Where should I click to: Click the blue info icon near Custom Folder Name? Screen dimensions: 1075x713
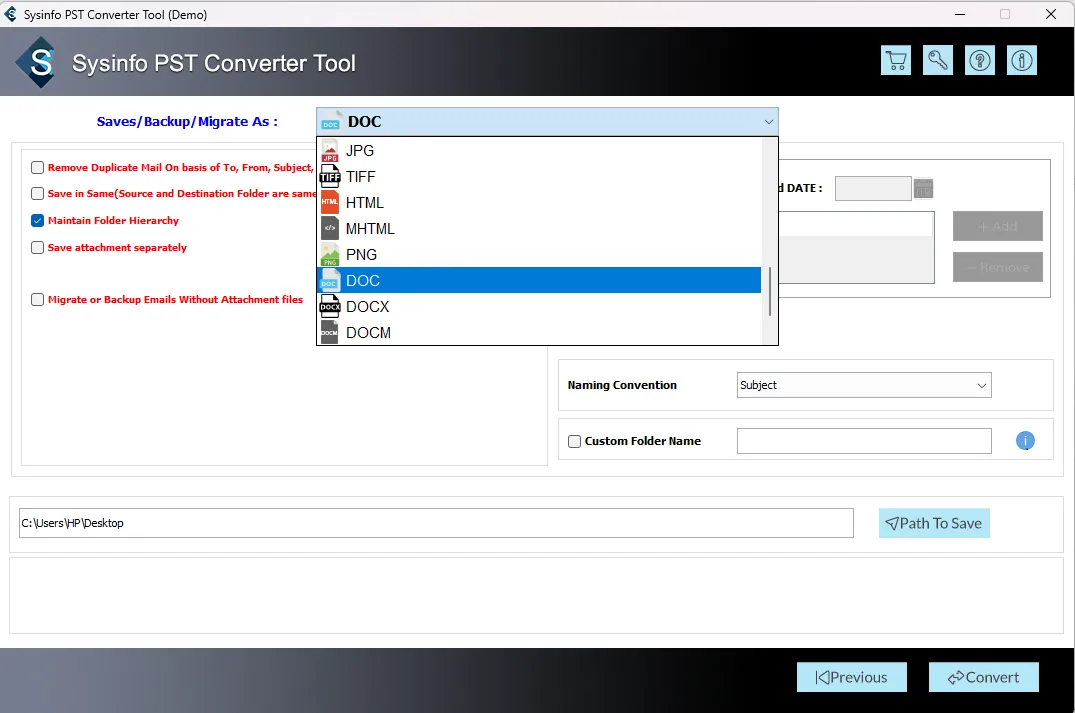point(1025,441)
